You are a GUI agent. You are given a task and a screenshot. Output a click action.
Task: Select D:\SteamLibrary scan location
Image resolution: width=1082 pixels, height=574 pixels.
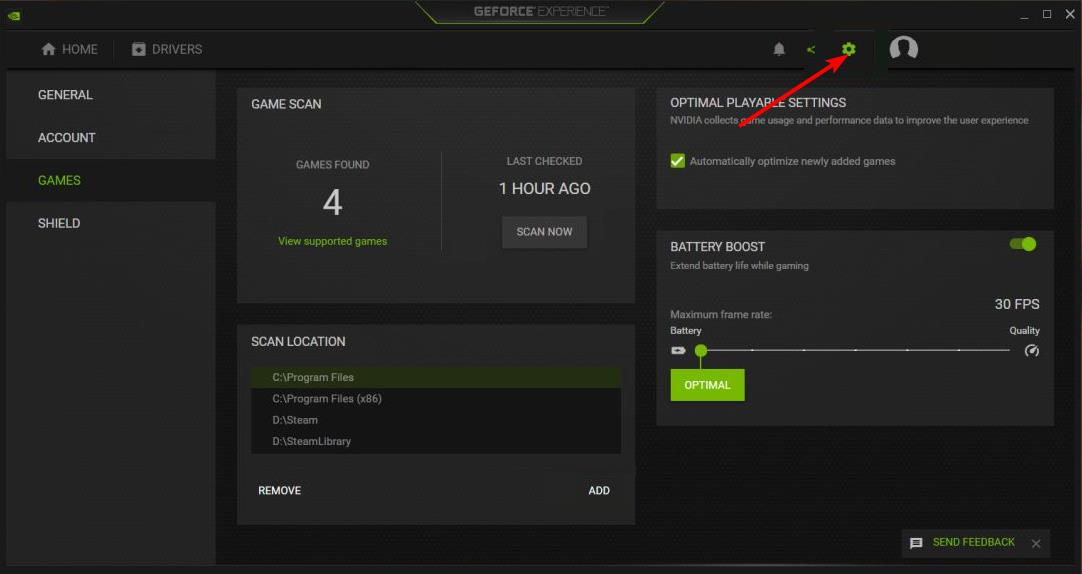pos(436,441)
